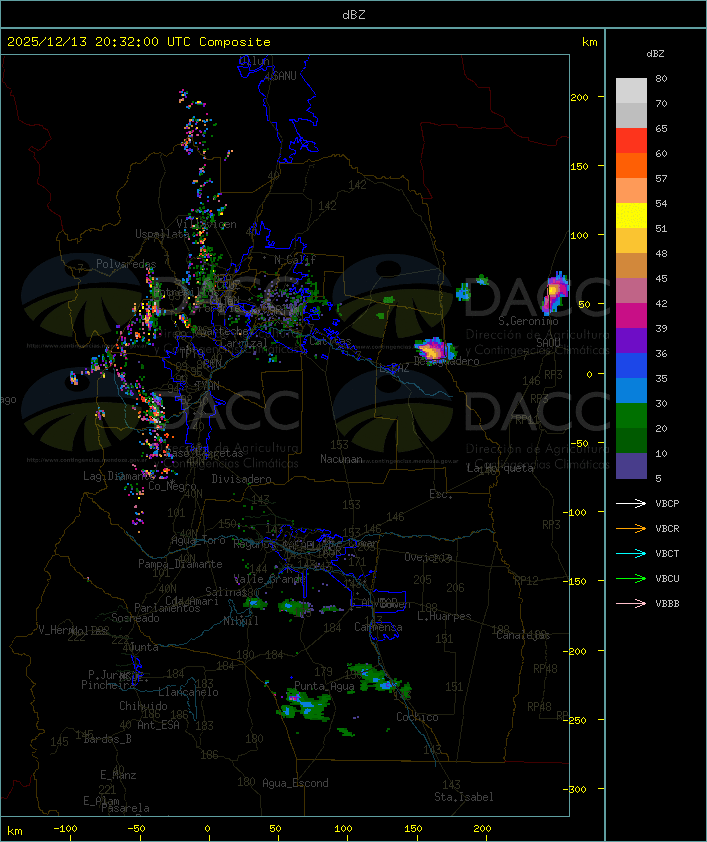The height and width of the screenshot is (842, 707).
Task: Pick the slate 5-10 dBZ swatch
Action: (631, 465)
